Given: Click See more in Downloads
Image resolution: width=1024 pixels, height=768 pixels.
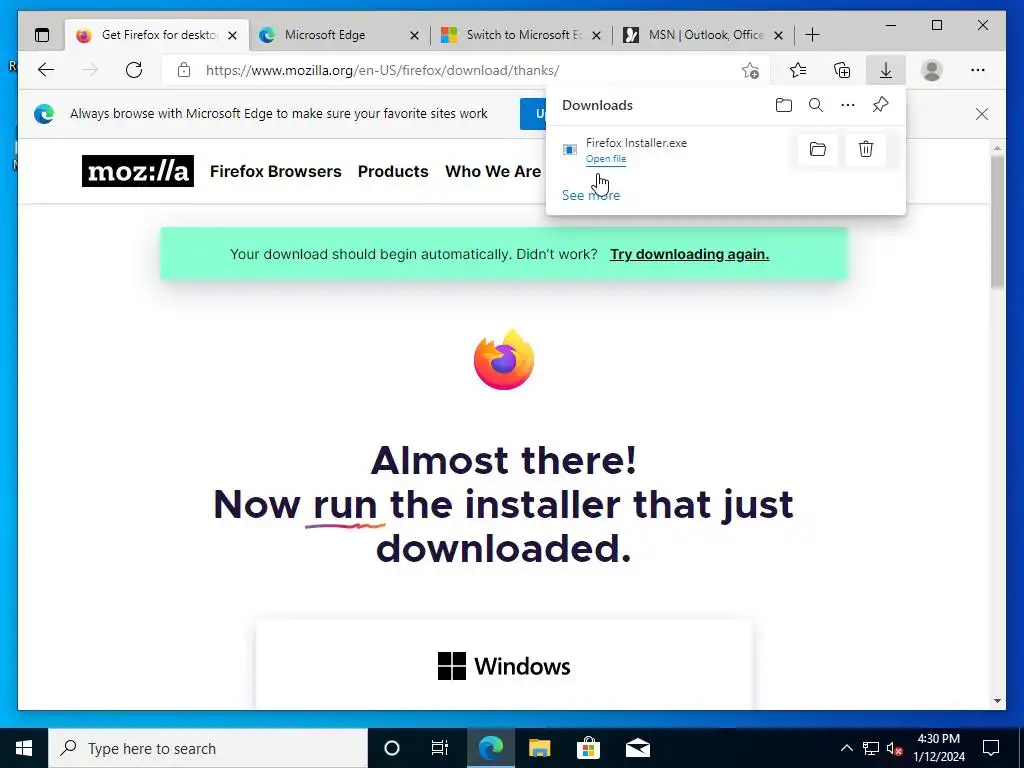Looking at the screenshot, I should pos(591,195).
